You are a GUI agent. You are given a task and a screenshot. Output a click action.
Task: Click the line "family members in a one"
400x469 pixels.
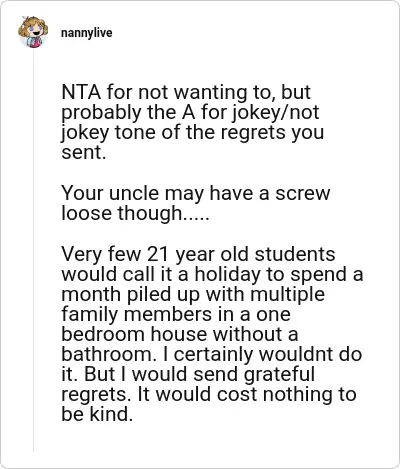[176, 314]
